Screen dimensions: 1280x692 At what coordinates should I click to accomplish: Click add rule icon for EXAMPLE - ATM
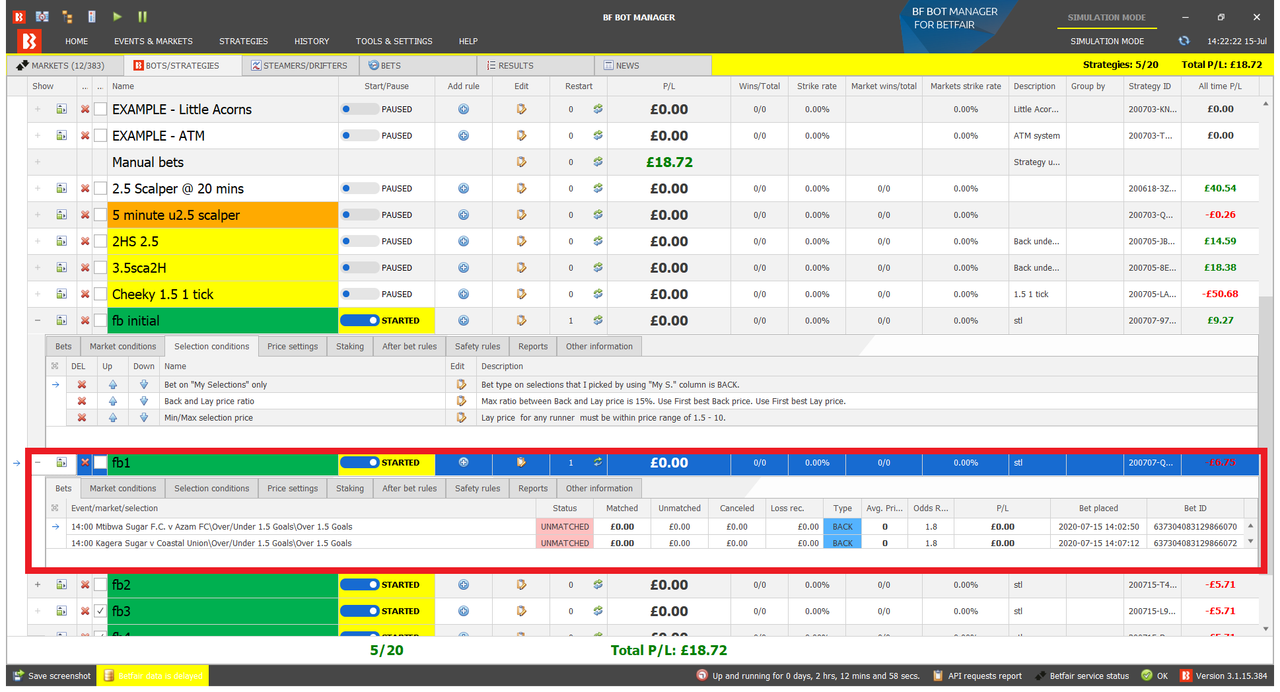coord(463,136)
